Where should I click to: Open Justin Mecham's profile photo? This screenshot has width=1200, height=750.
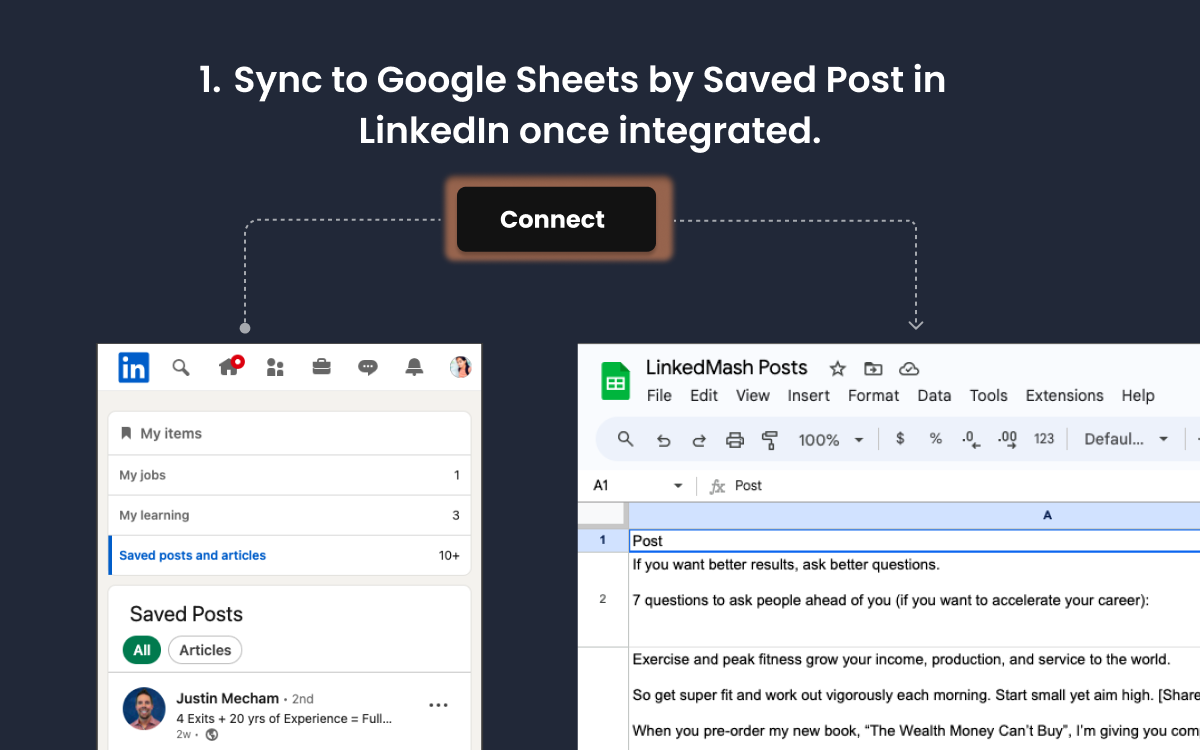[144, 708]
